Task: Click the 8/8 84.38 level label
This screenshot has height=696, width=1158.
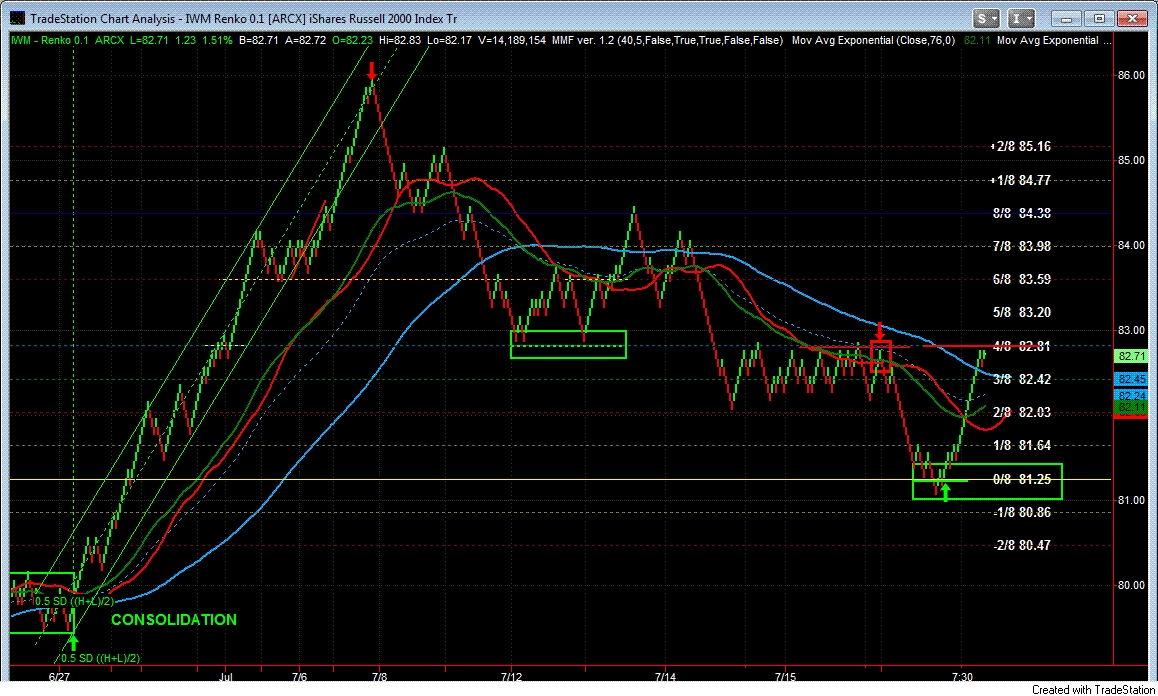Action: point(1020,213)
